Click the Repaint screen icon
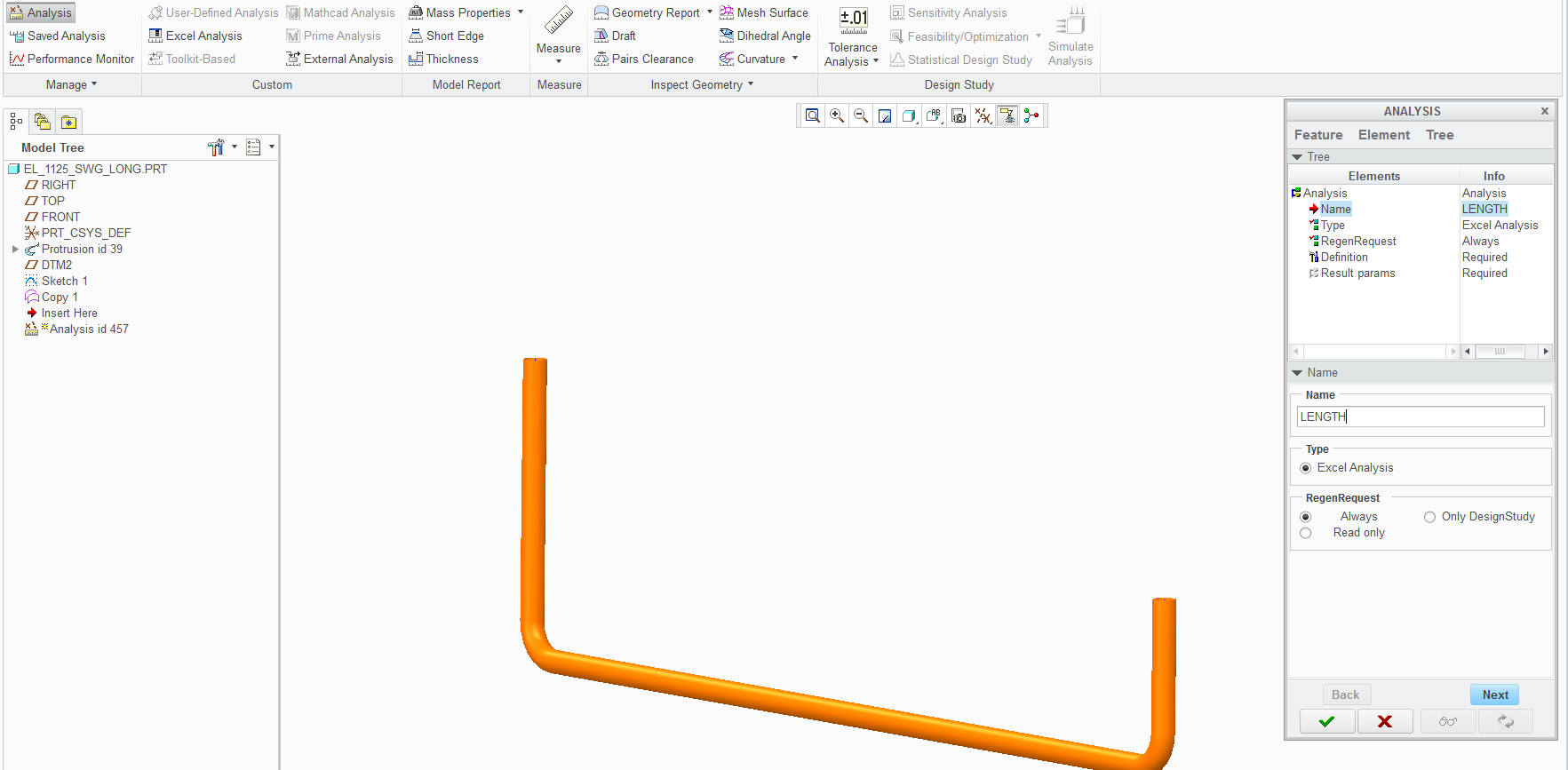Viewport: 1568px width, 770px height. (885, 115)
